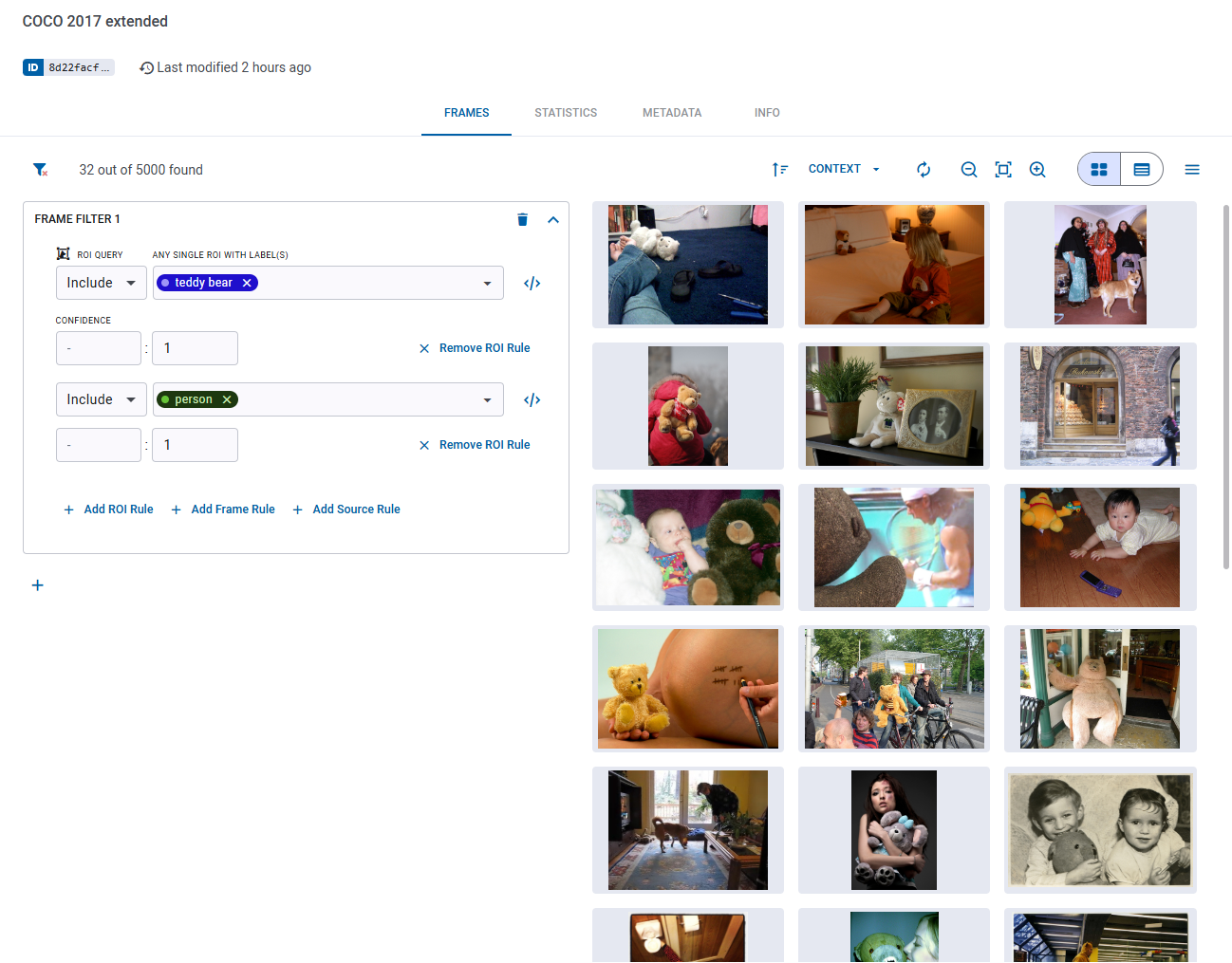
Task: Open code editor for the teddy bear rule
Action: (x=532, y=282)
